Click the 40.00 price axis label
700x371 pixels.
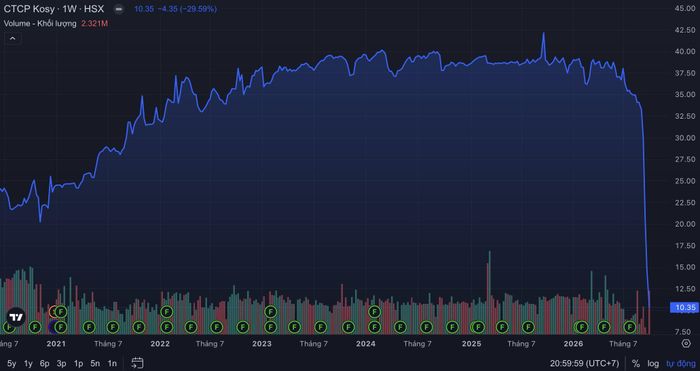(685, 51)
